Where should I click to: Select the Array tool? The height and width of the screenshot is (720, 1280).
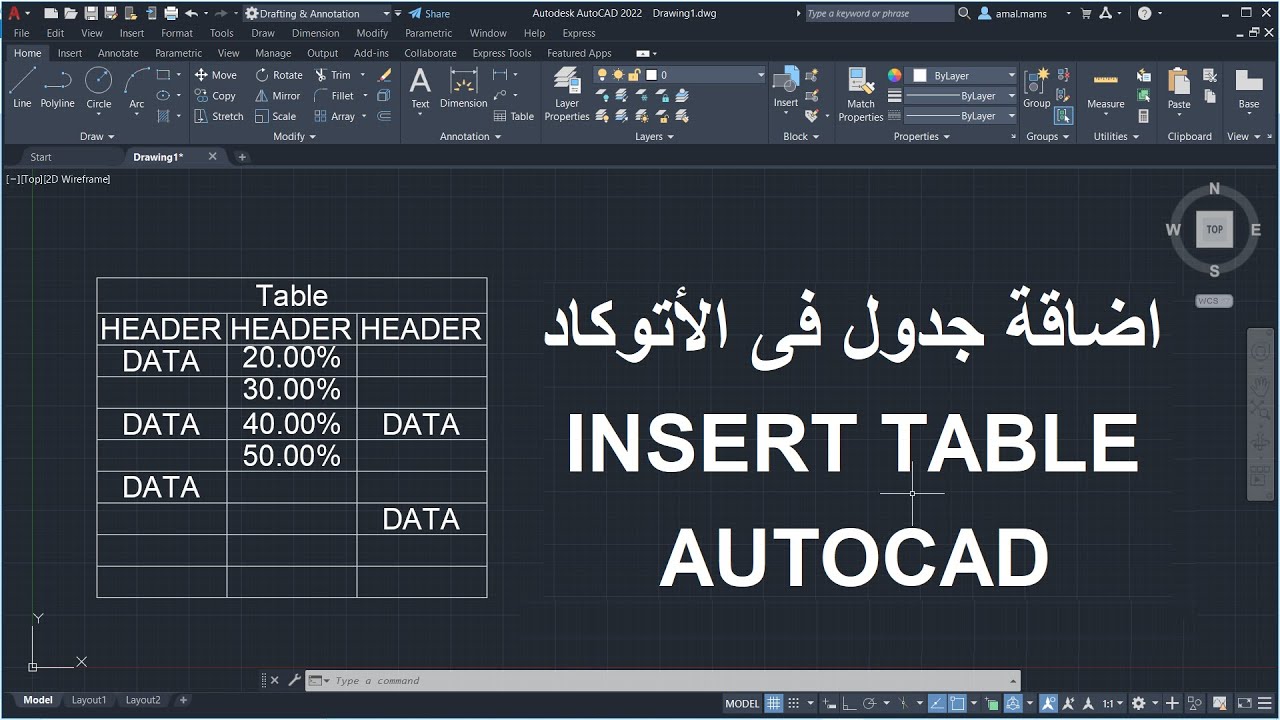[x=335, y=116]
